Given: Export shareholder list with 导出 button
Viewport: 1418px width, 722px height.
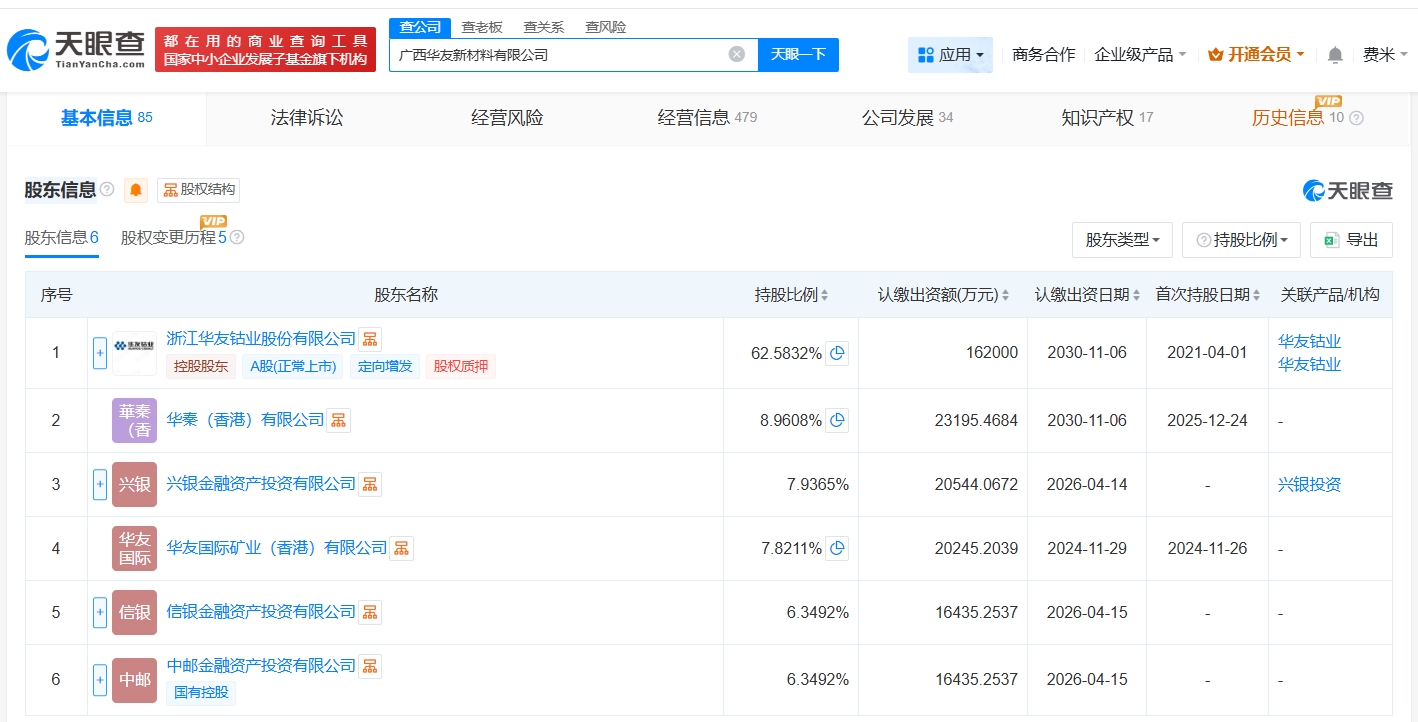Looking at the screenshot, I should pyautogui.click(x=1351, y=240).
